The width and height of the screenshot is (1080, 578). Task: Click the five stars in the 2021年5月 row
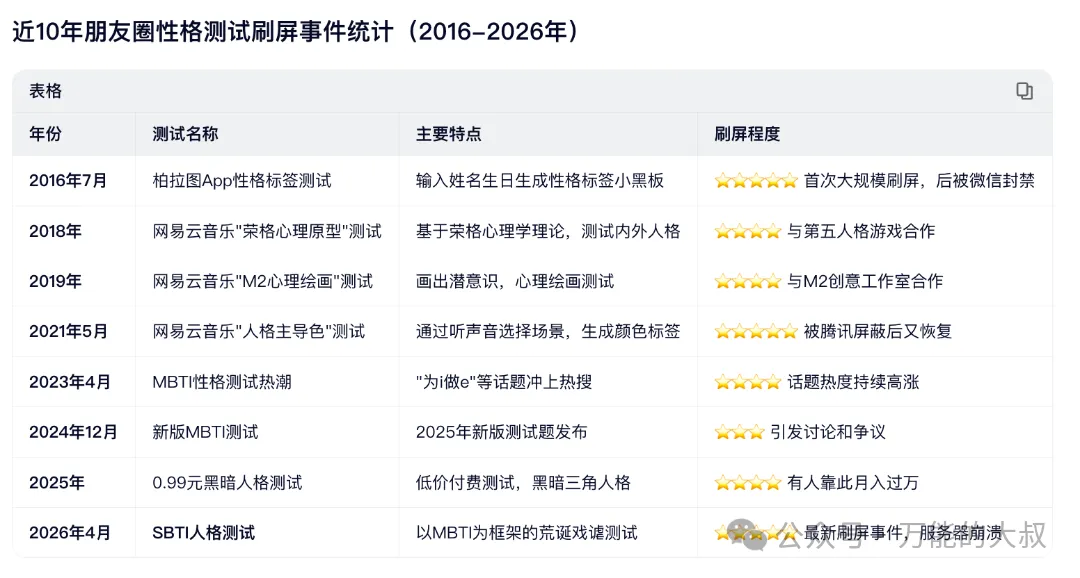756,331
